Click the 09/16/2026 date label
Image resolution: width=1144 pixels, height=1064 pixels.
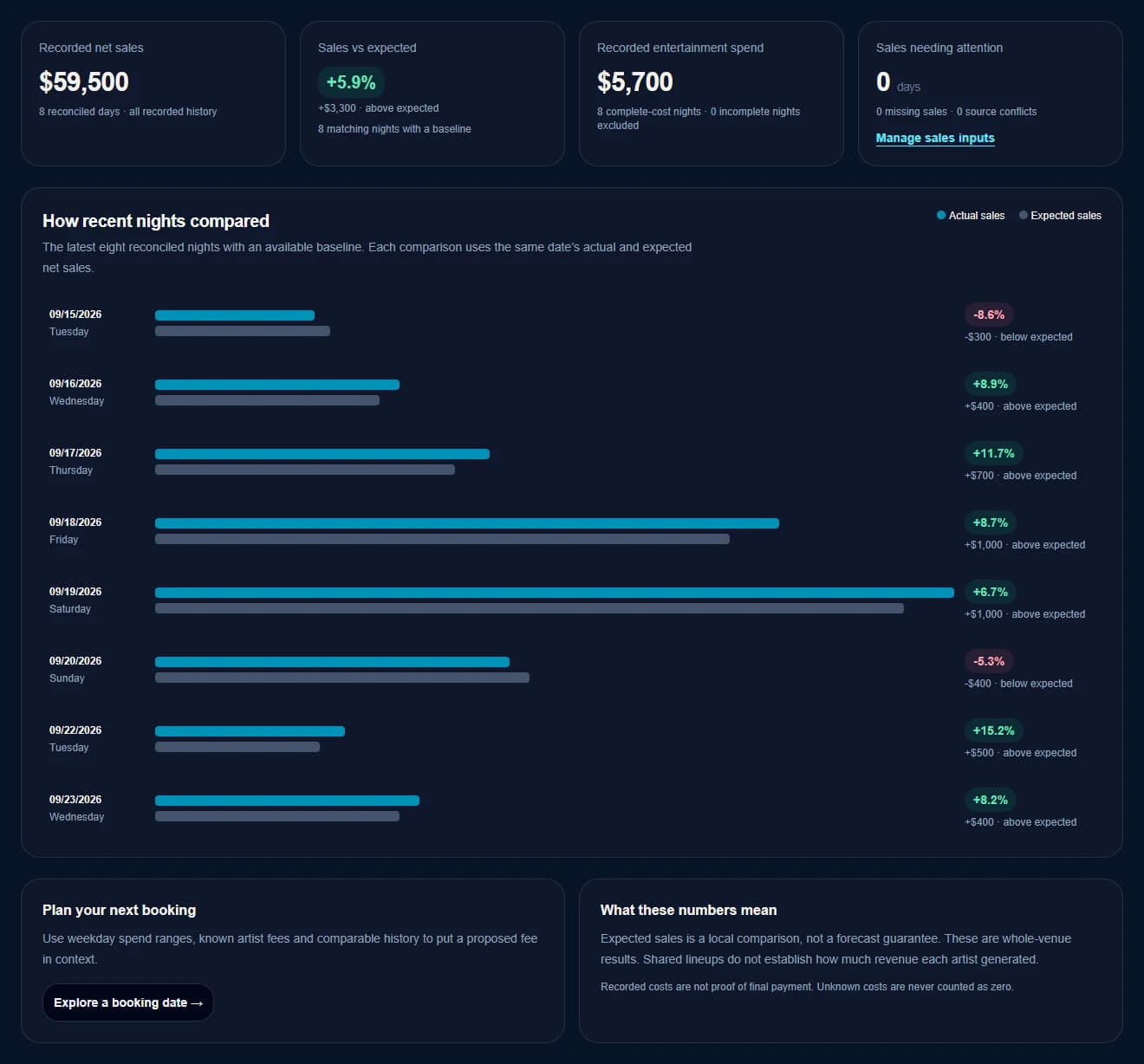click(75, 384)
